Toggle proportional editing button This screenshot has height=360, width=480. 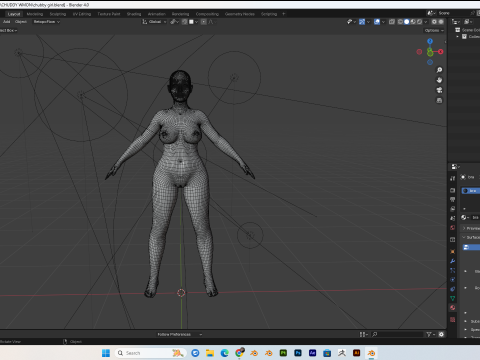tap(204, 22)
